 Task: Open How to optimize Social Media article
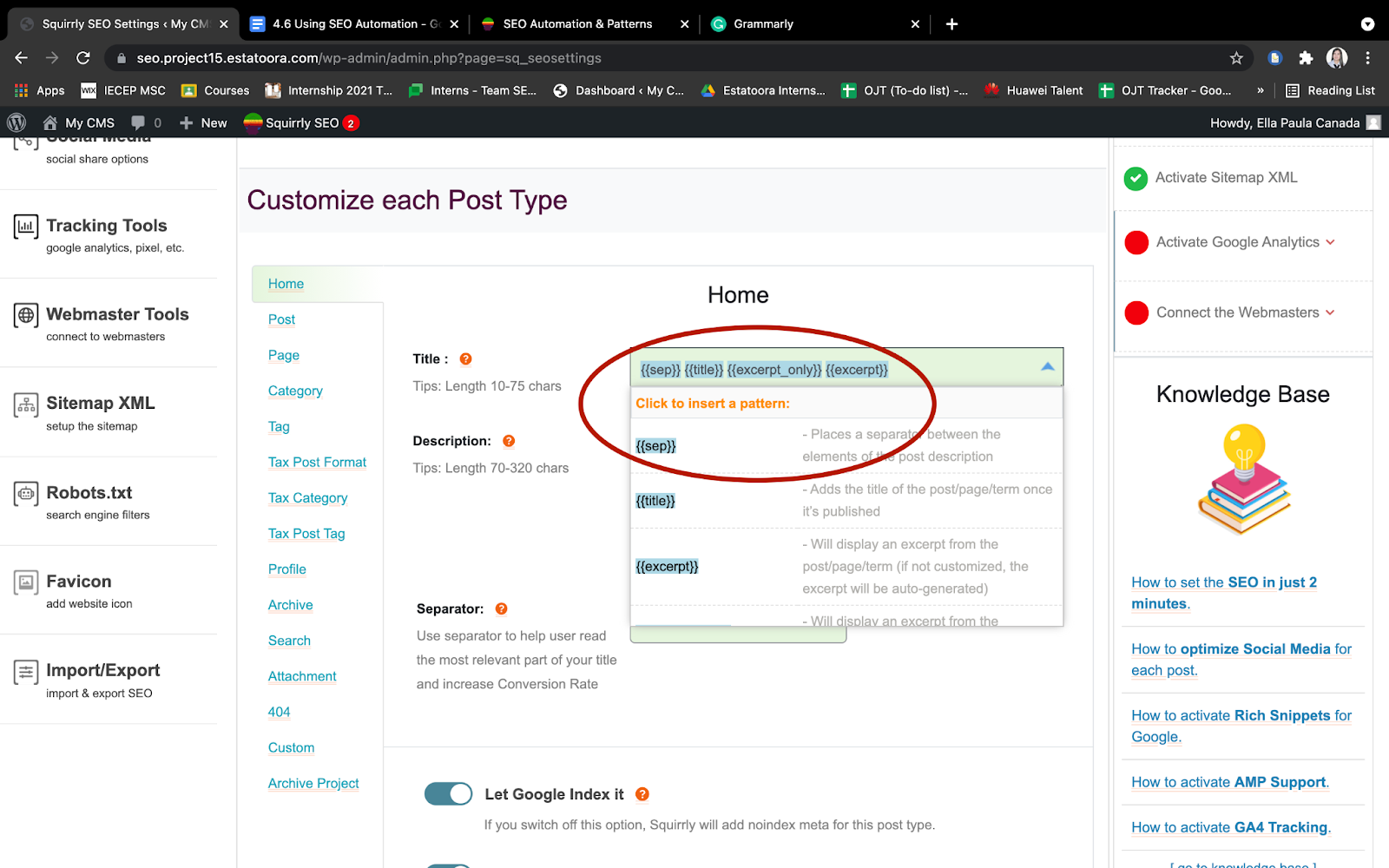tap(1241, 660)
